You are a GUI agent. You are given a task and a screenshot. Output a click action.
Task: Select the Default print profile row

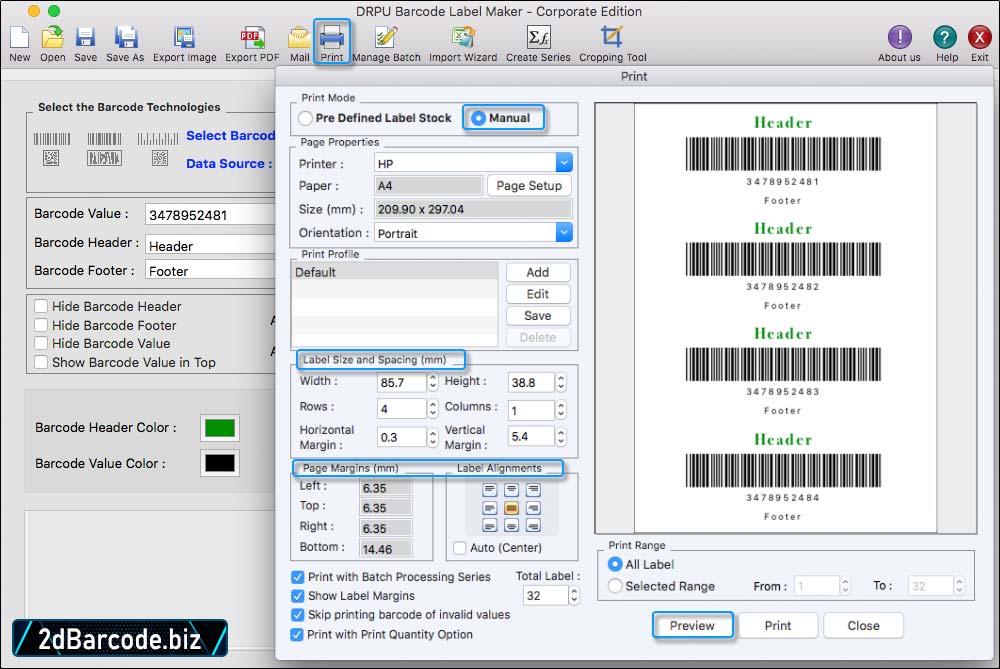(394, 272)
